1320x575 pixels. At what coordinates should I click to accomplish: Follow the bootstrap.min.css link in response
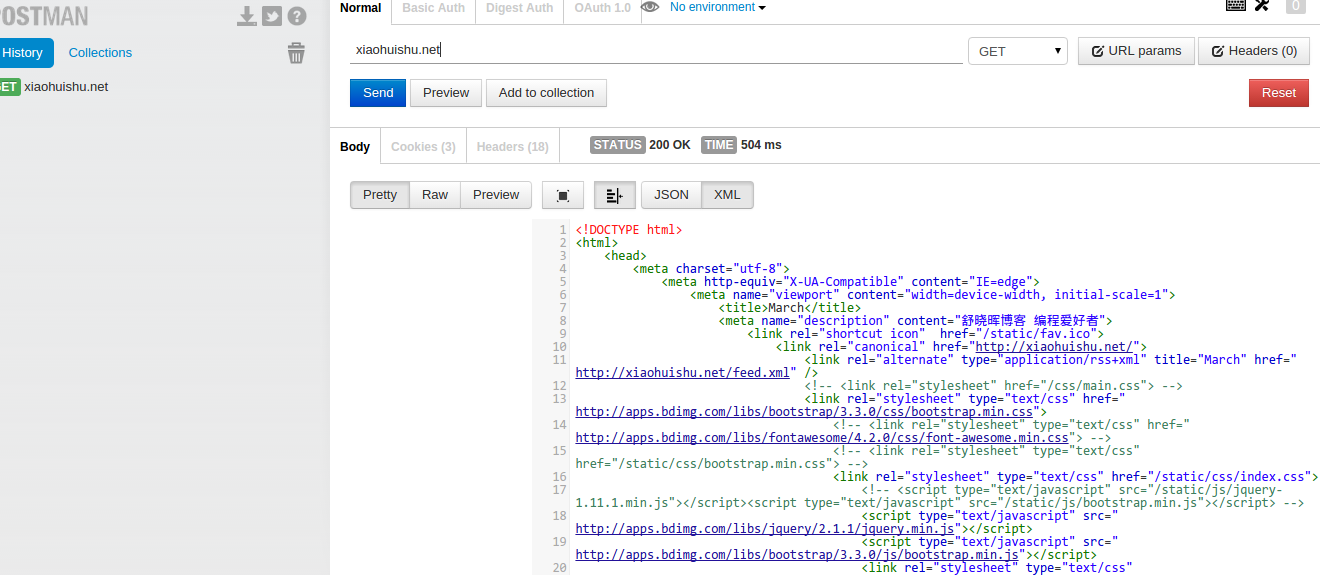804,412
